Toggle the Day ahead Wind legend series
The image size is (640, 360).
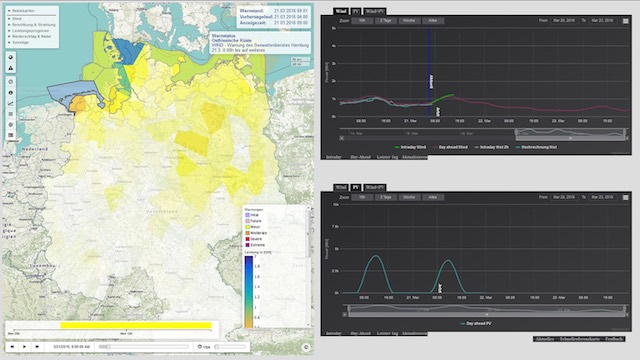click(x=450, y=147)
